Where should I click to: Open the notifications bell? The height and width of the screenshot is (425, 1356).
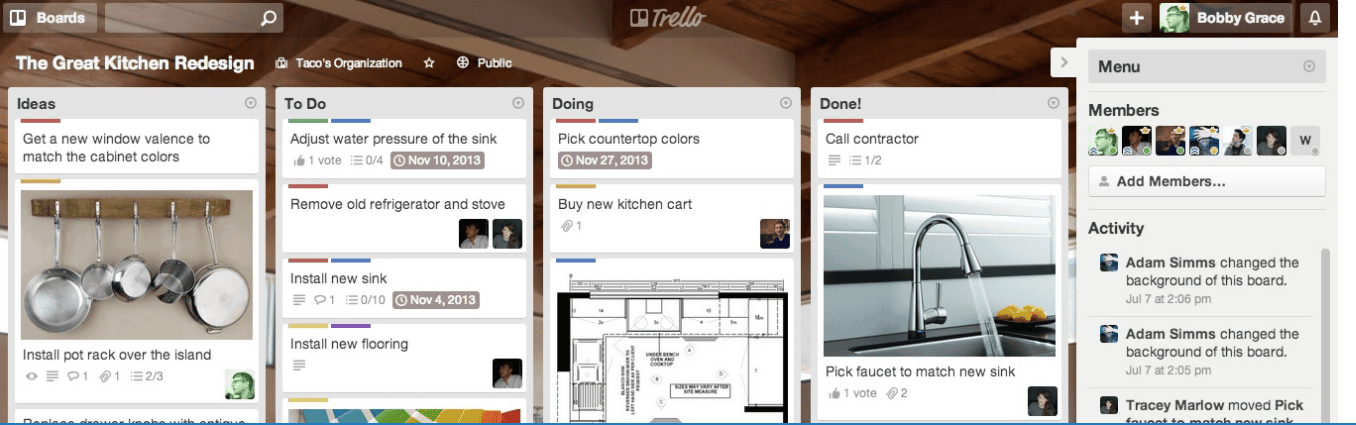[x=1314, y=18]
